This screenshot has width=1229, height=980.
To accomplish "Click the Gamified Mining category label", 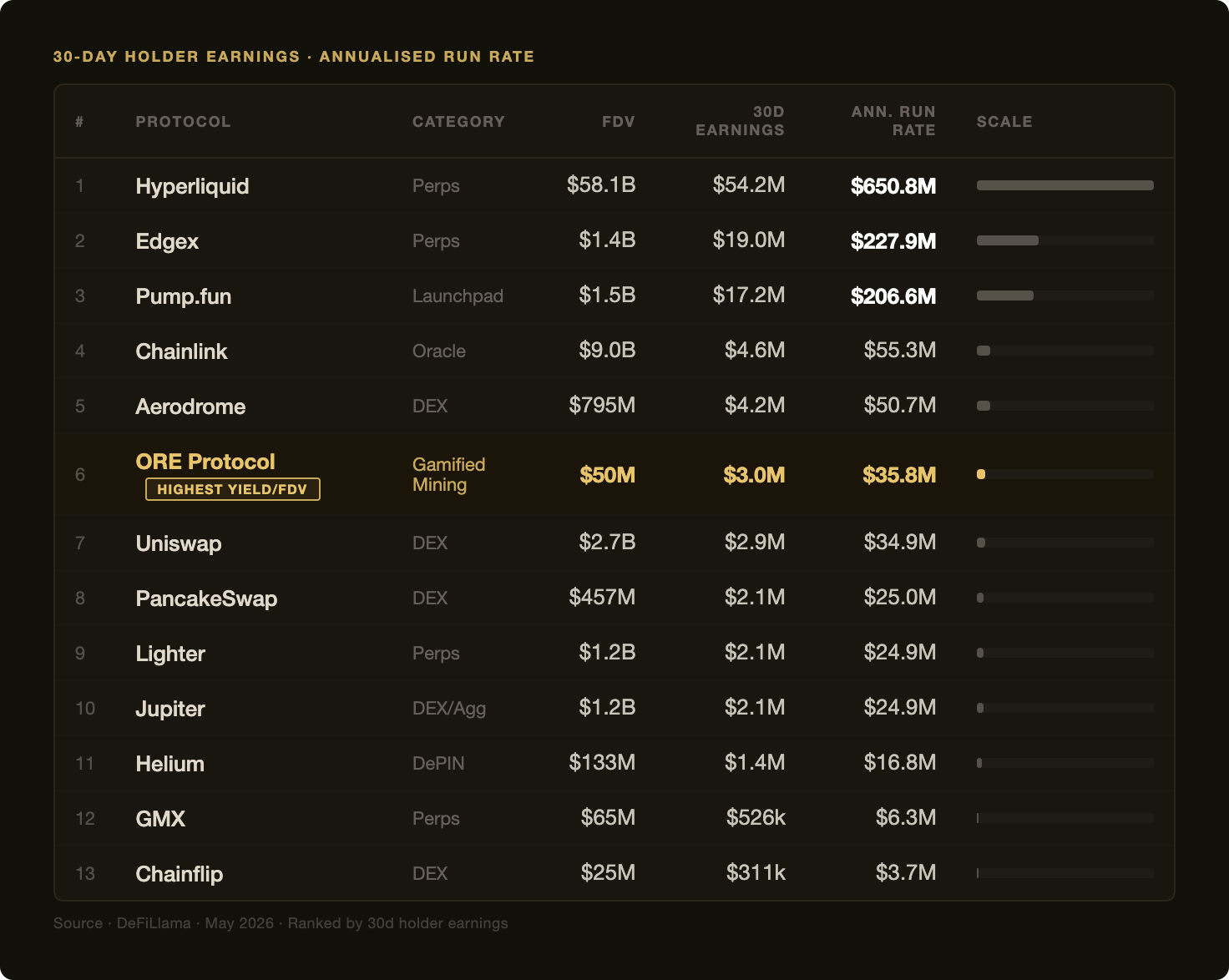I will point(449,474).
